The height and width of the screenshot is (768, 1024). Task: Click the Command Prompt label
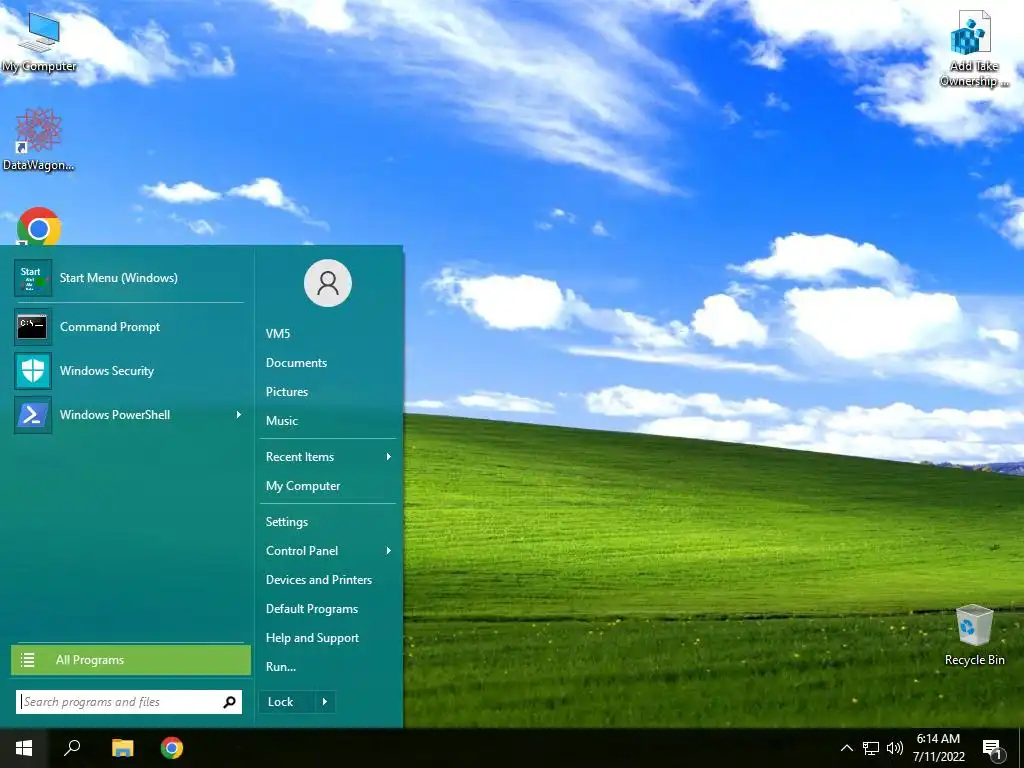pyautogui.click(x=110, y=327)
